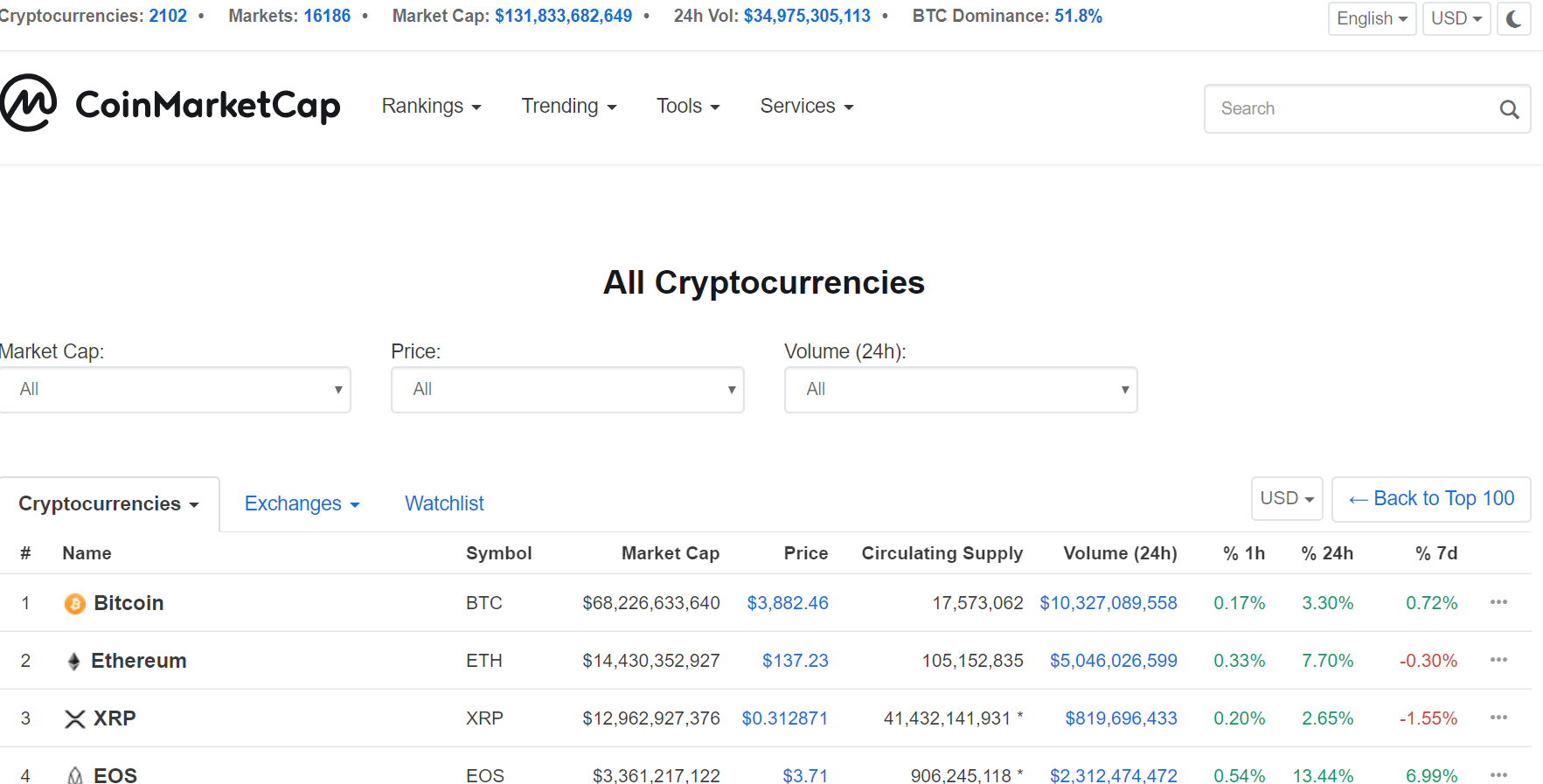Open the Bitcoin name link
Viewport: 1543px width, 784px height.
pyautogui.click(x=129, y=603)
